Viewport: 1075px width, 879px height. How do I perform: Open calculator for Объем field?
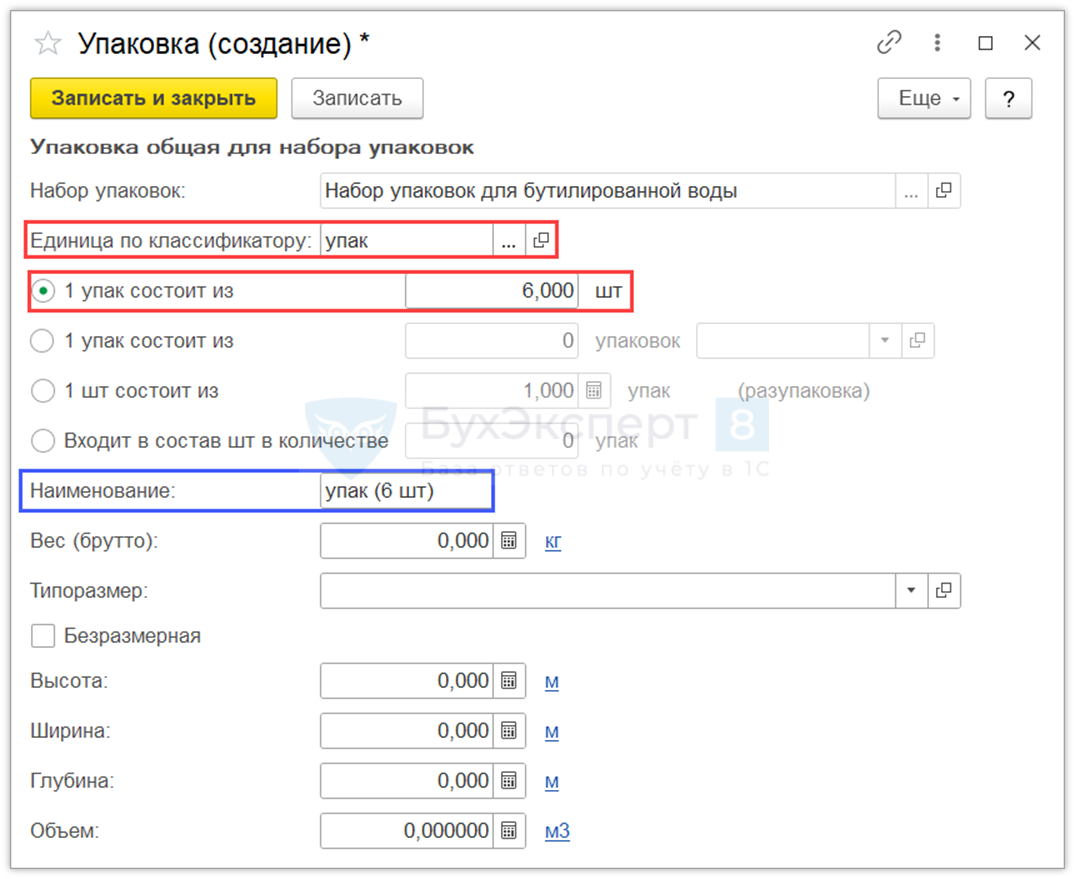click(509, 831)
